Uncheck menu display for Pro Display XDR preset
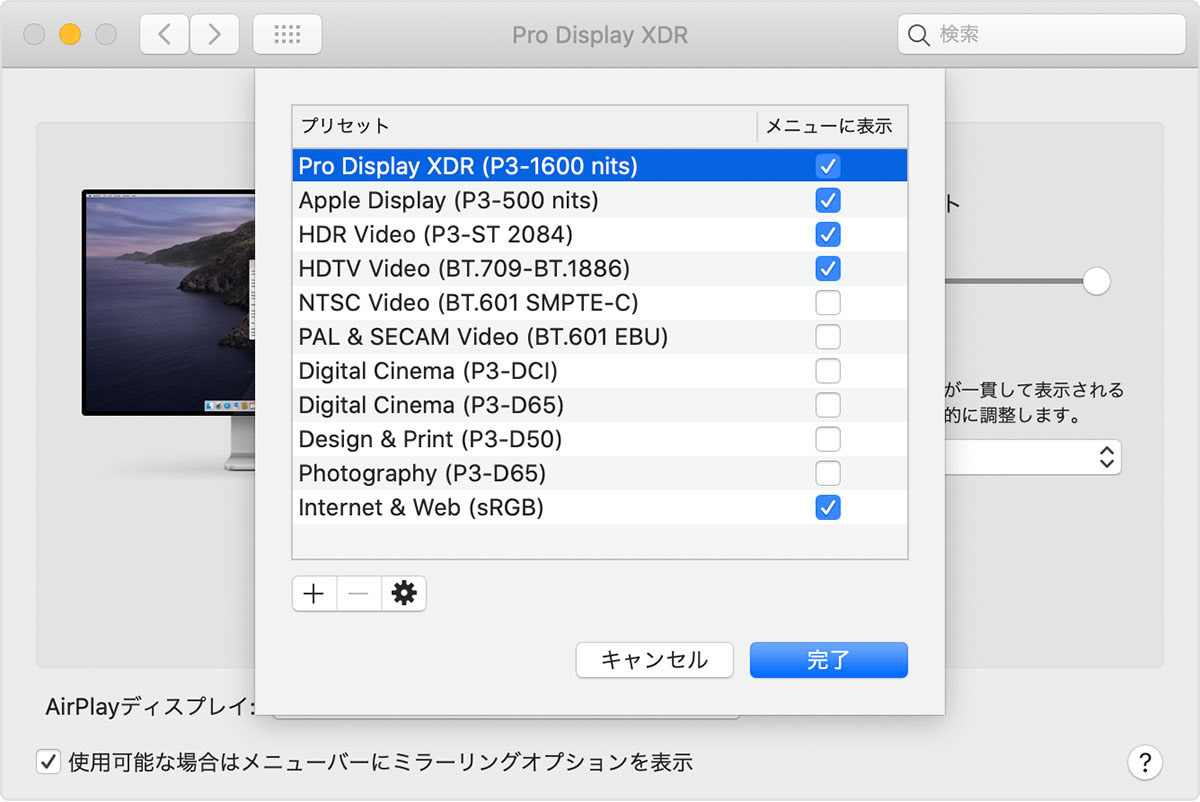 (828, 166)
